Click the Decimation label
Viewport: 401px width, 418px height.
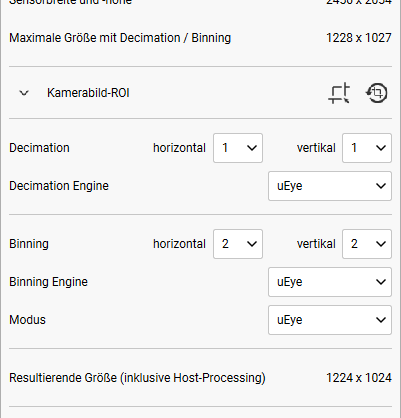(39, 148)
